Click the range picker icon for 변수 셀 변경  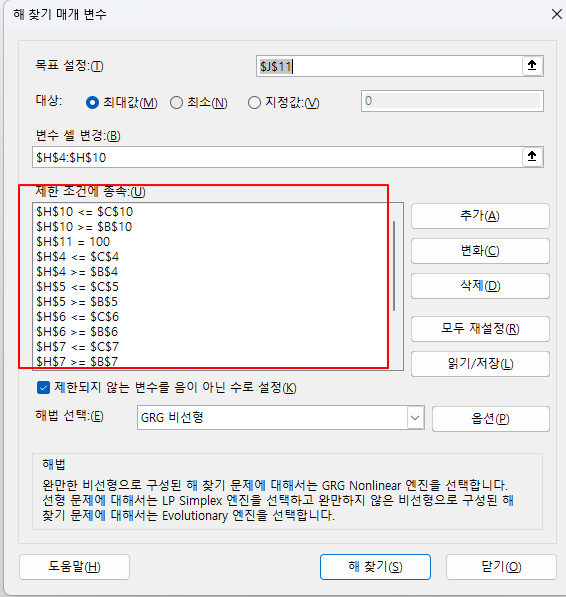pyautogui.click(x=532, y=156)
